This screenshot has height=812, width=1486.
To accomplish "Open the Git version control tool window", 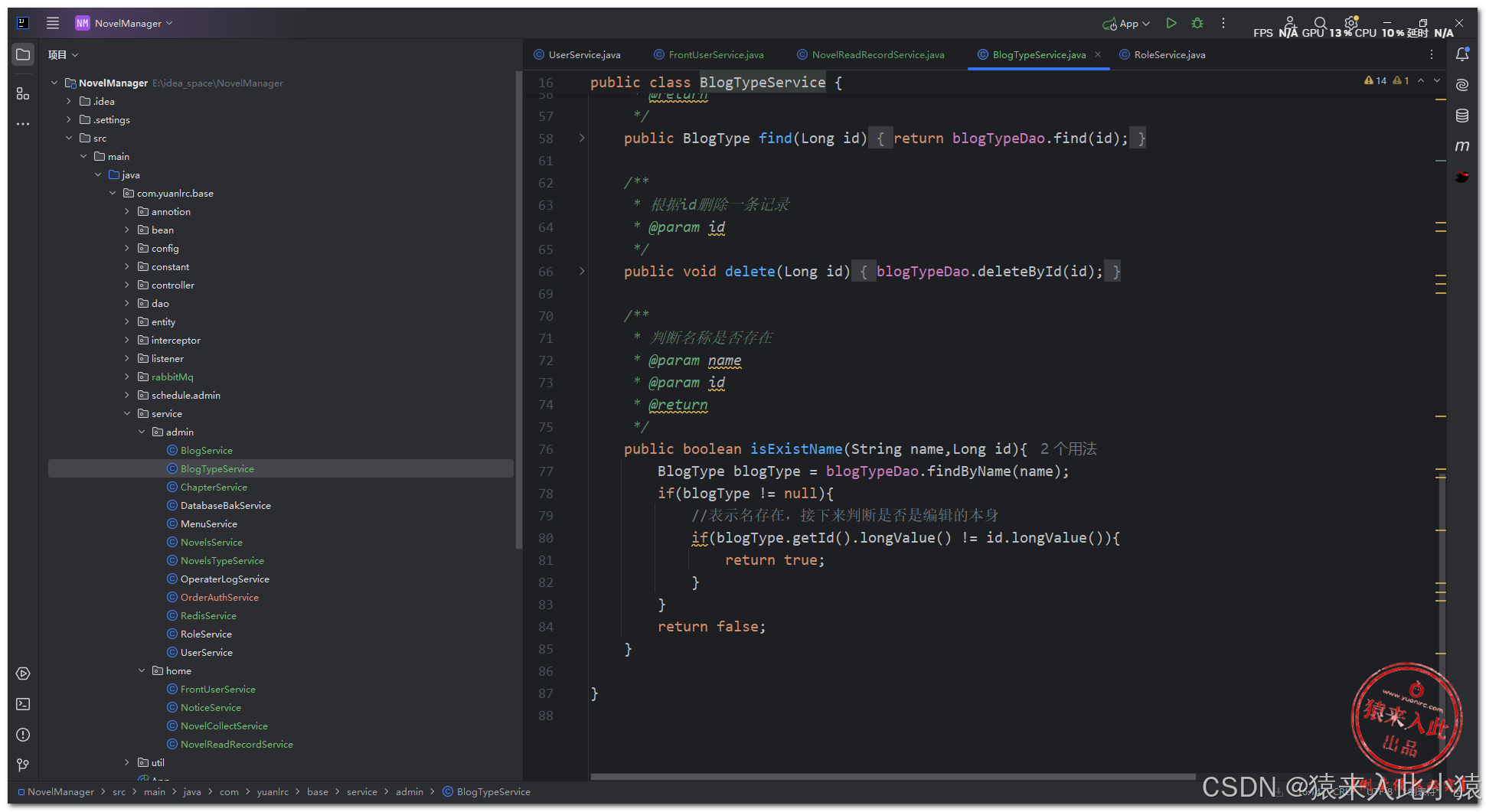I will 23,765.
